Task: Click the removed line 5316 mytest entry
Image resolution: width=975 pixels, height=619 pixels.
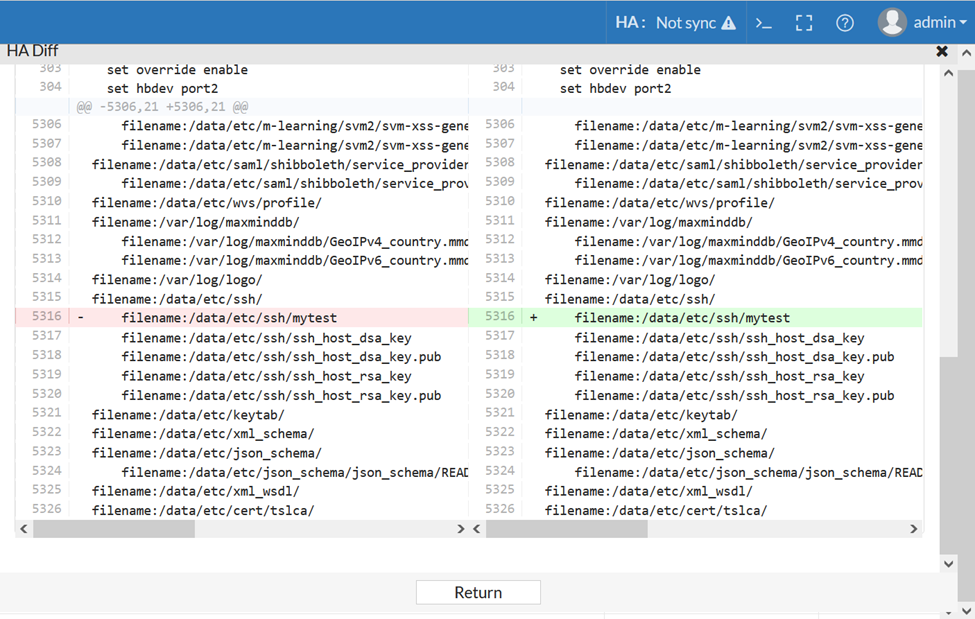Action: point(229,318)
